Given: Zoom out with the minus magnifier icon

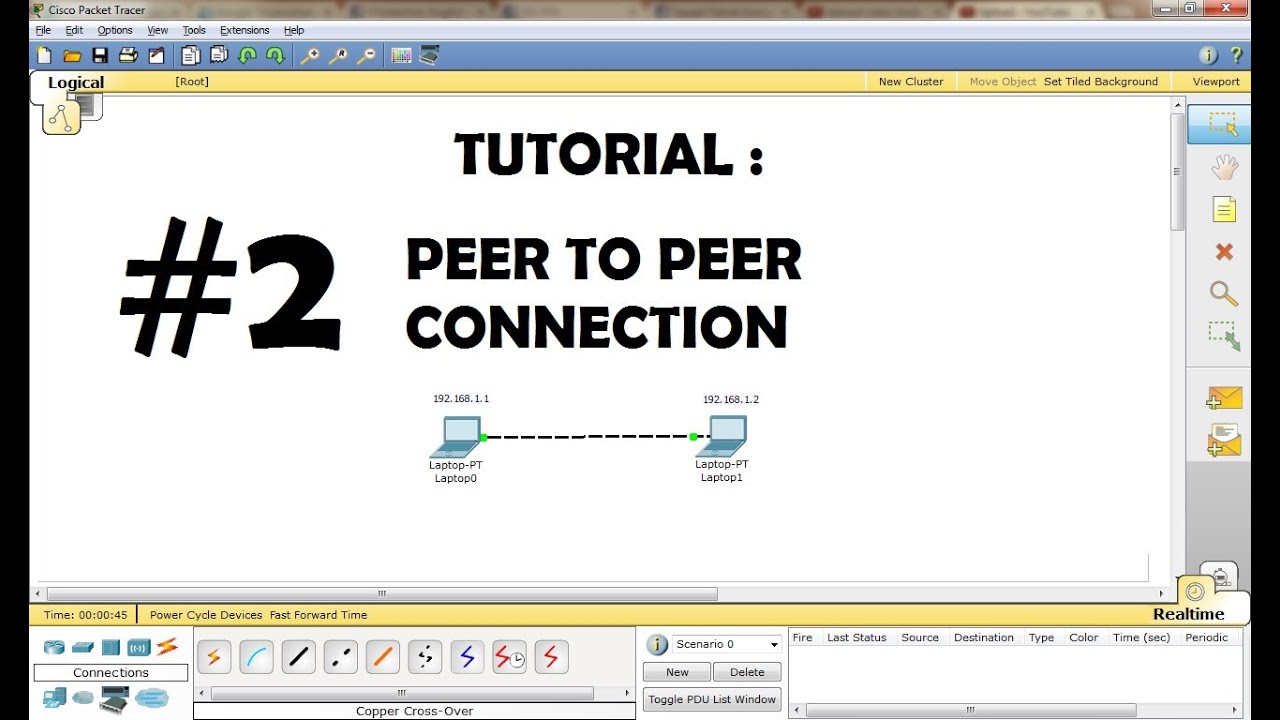Looking at the screenshot, I should pos(366,56).
